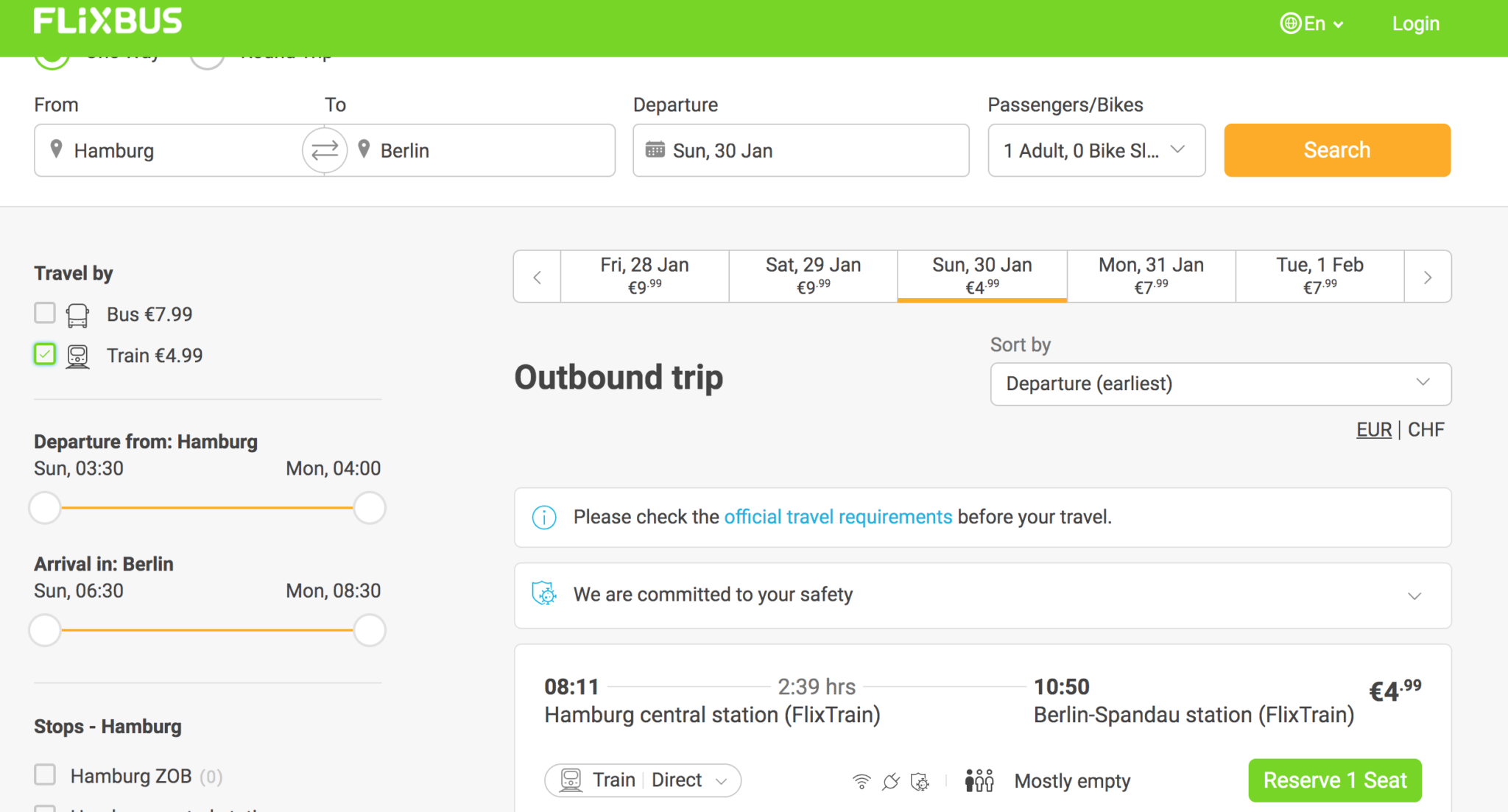Go to previous dates with left arrow
Screen dimensions: 1508x812
tap(538, 277)
